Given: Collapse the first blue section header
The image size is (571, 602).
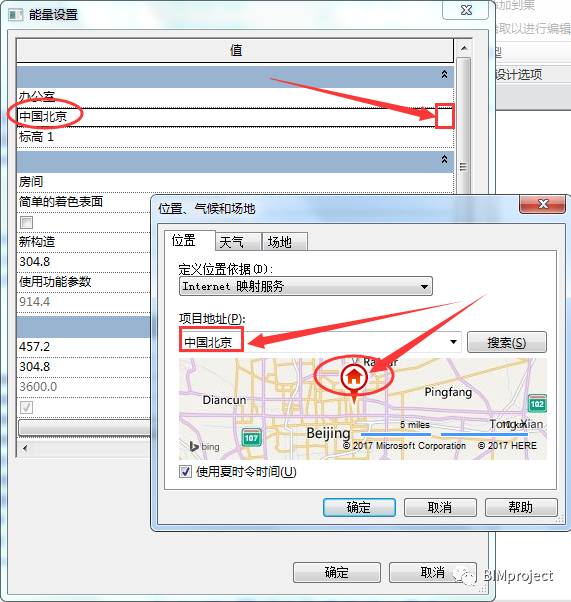Looking at the screenshot, I should coord(444,74).
